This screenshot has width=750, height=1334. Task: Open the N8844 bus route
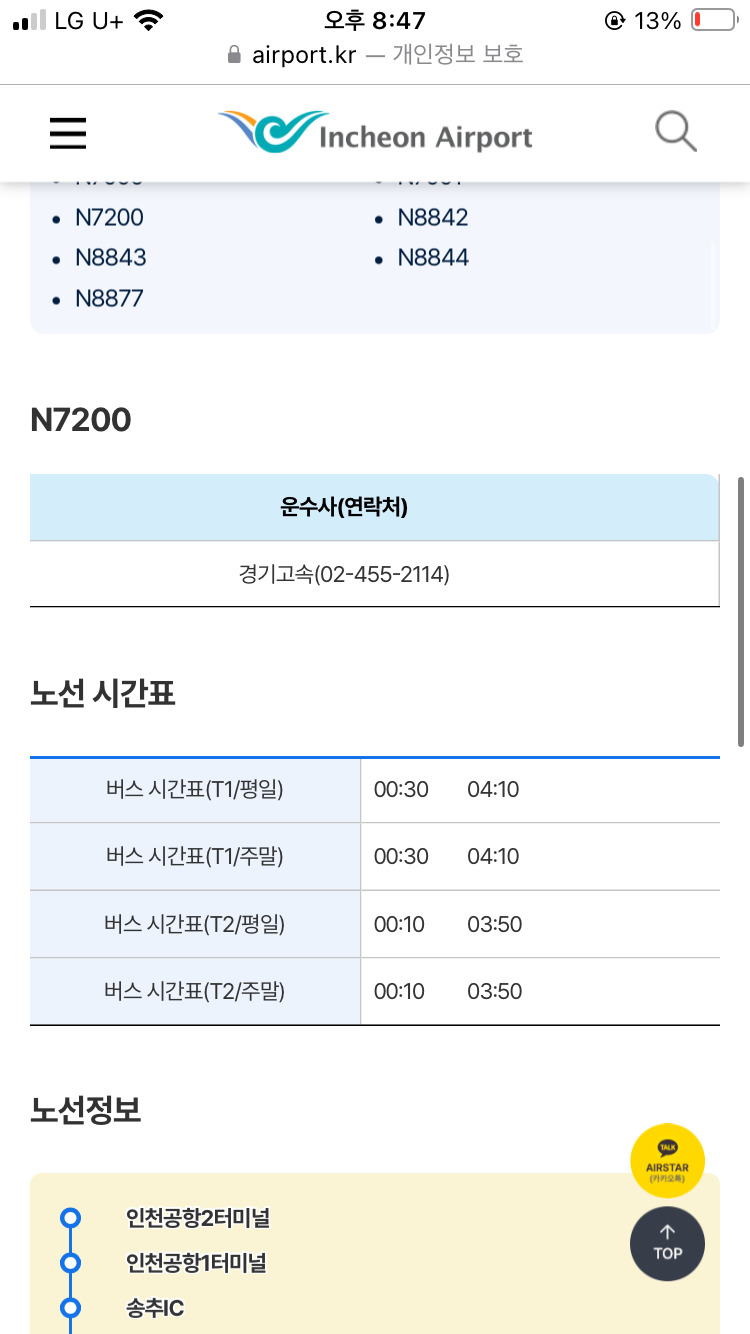pyautogui.click(x=433, y=257)
